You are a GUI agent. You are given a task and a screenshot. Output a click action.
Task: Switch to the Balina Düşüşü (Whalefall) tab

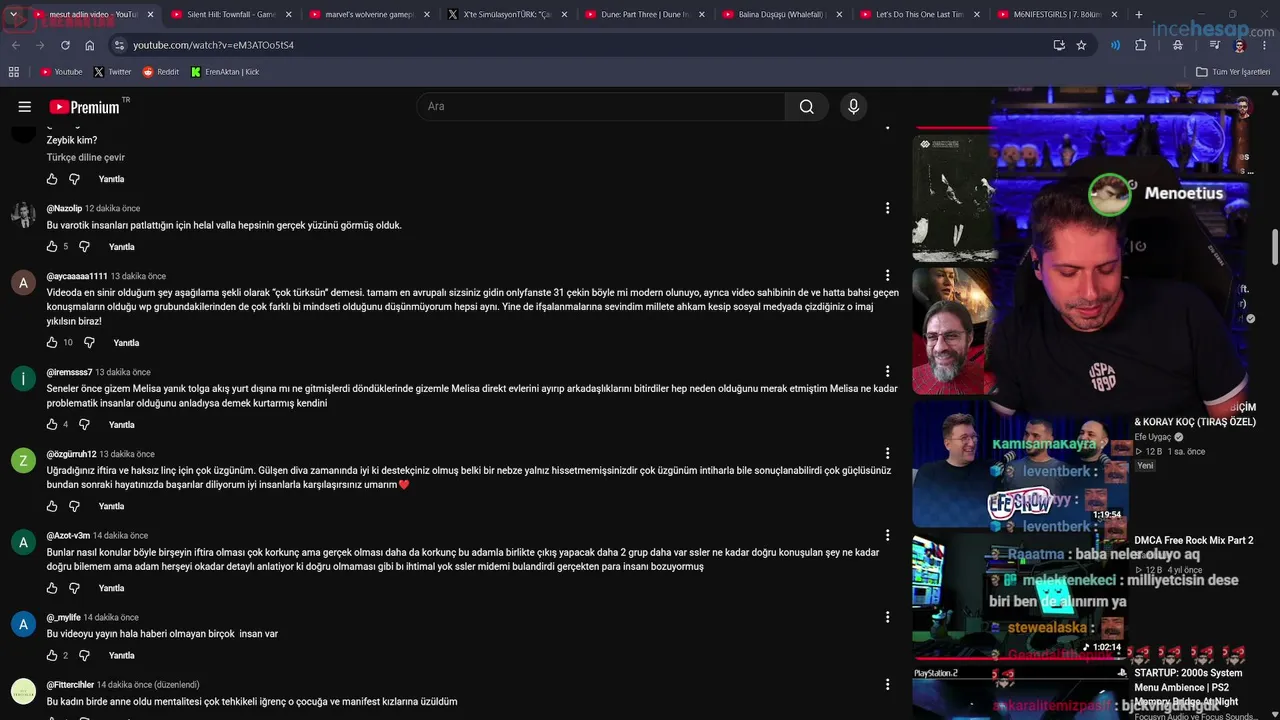[782, 15]
